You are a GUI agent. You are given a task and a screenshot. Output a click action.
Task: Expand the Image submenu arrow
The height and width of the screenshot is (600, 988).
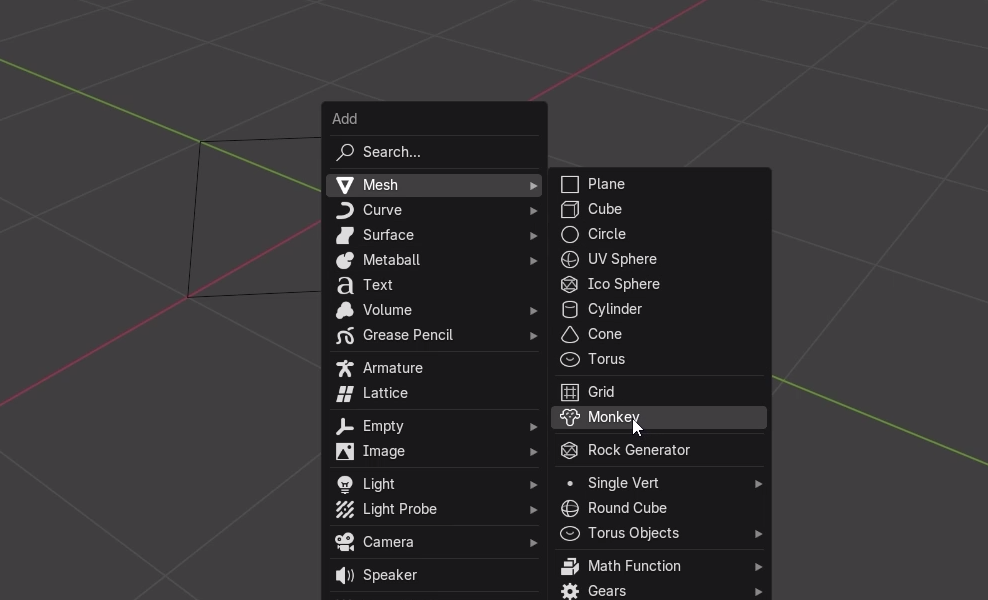pyautogui.click(x=533, y=452)
